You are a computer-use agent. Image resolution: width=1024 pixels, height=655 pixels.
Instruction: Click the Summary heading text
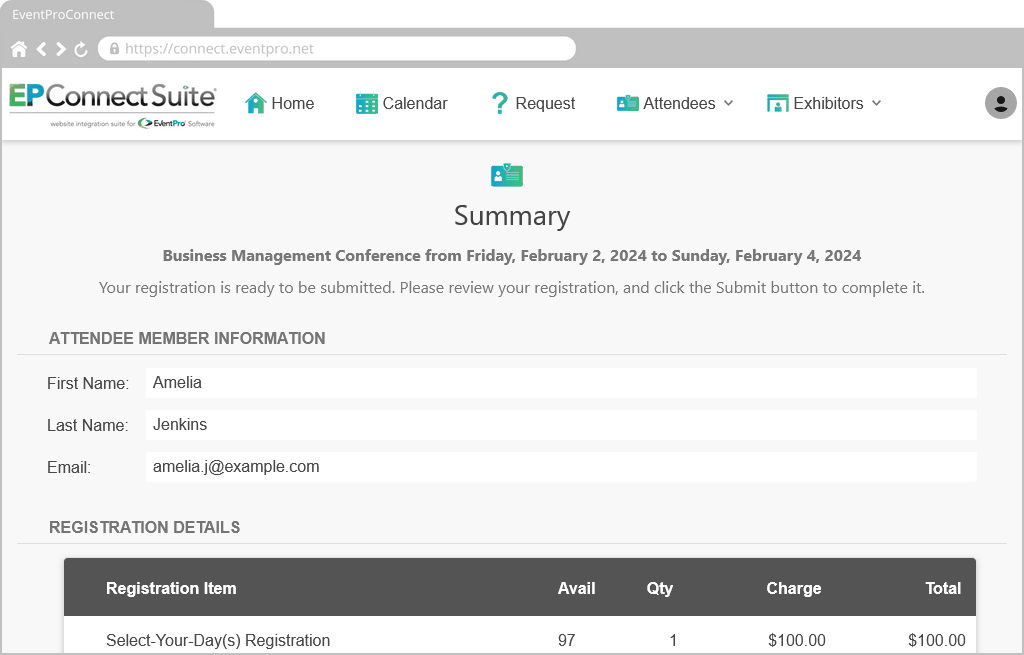(x=512, y=216)
